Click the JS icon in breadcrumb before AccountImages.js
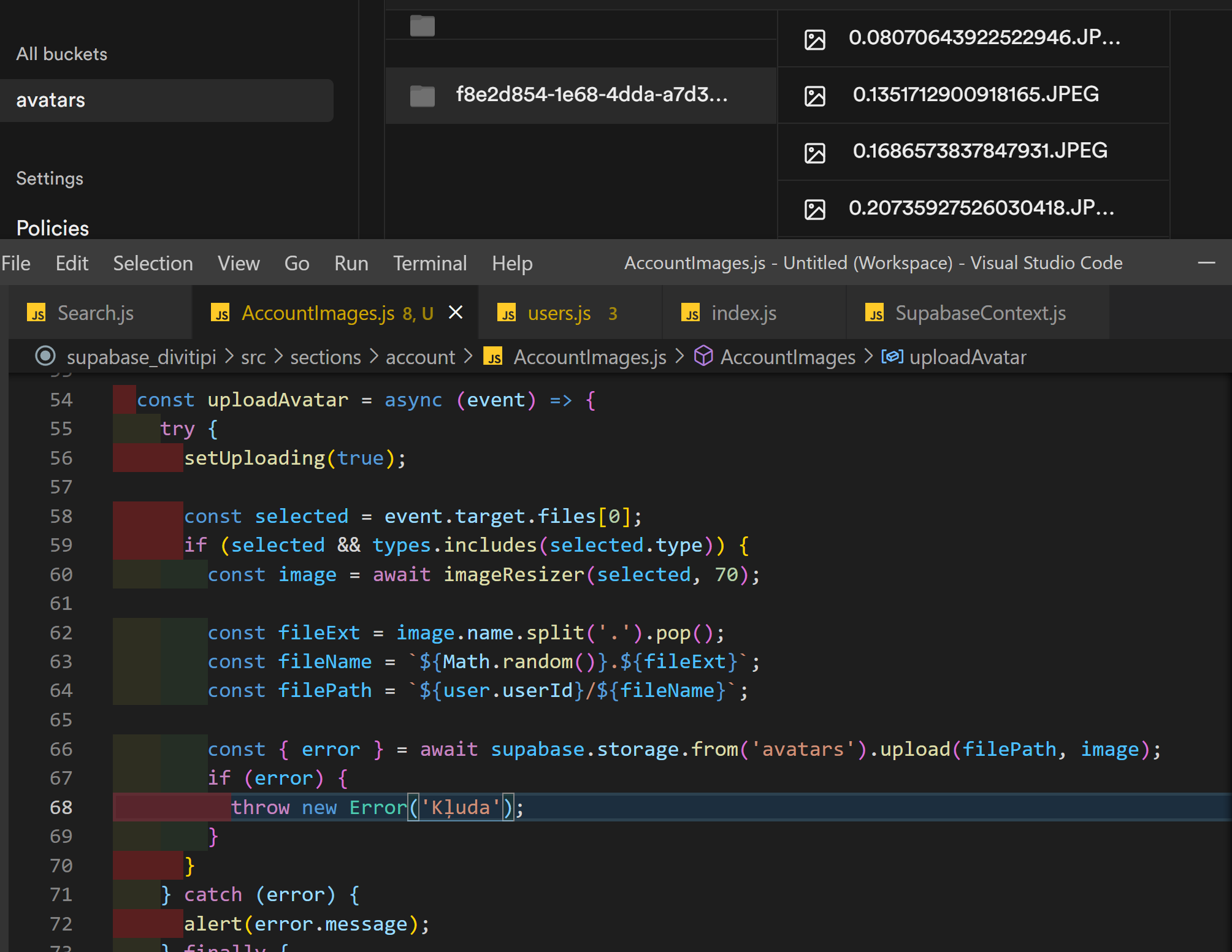This screenshot has width=1232, height=952. (493, 357)
